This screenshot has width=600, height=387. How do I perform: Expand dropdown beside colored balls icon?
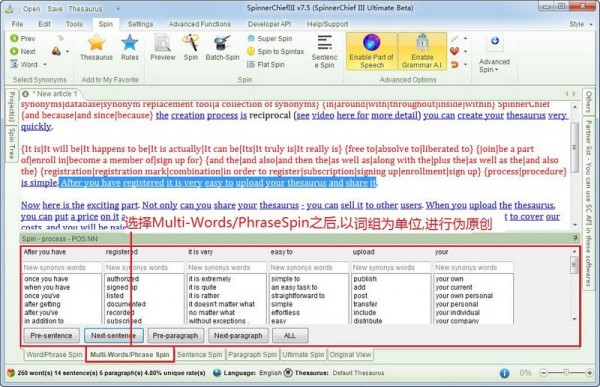click(x=68, y=51)
